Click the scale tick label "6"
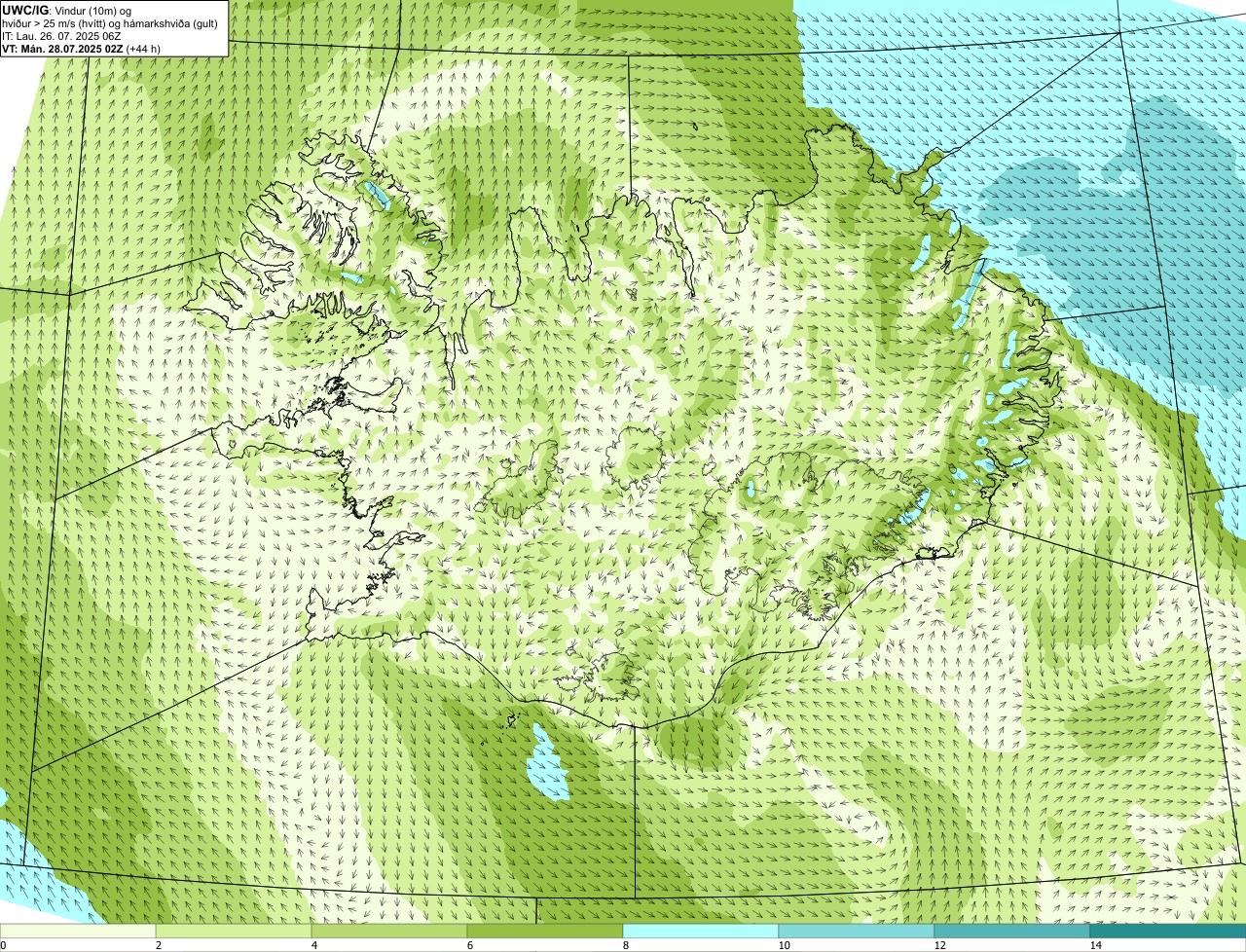The height and width of the screenshot is (952, 1246). (x=469, y=945)
